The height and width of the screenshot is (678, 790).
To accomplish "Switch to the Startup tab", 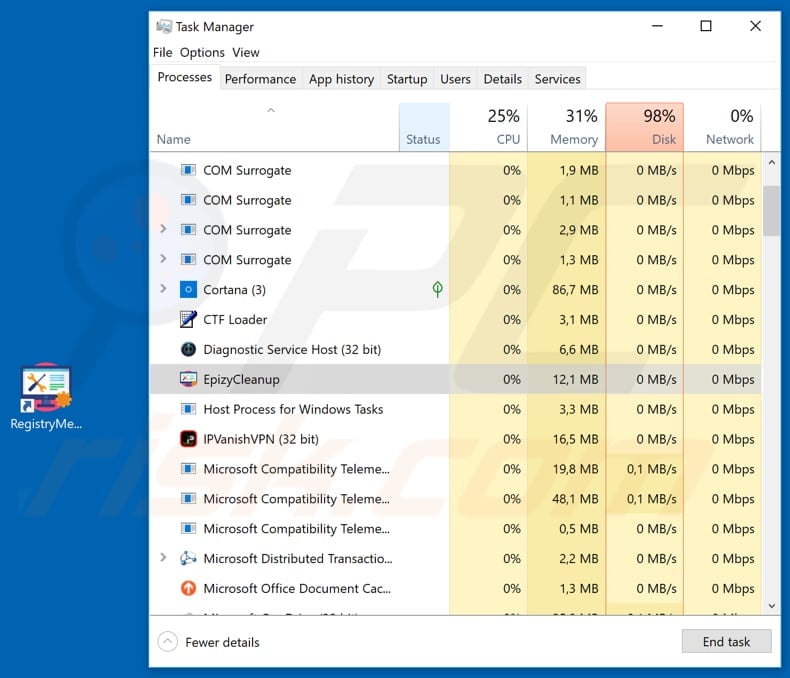I will [407, 79].
